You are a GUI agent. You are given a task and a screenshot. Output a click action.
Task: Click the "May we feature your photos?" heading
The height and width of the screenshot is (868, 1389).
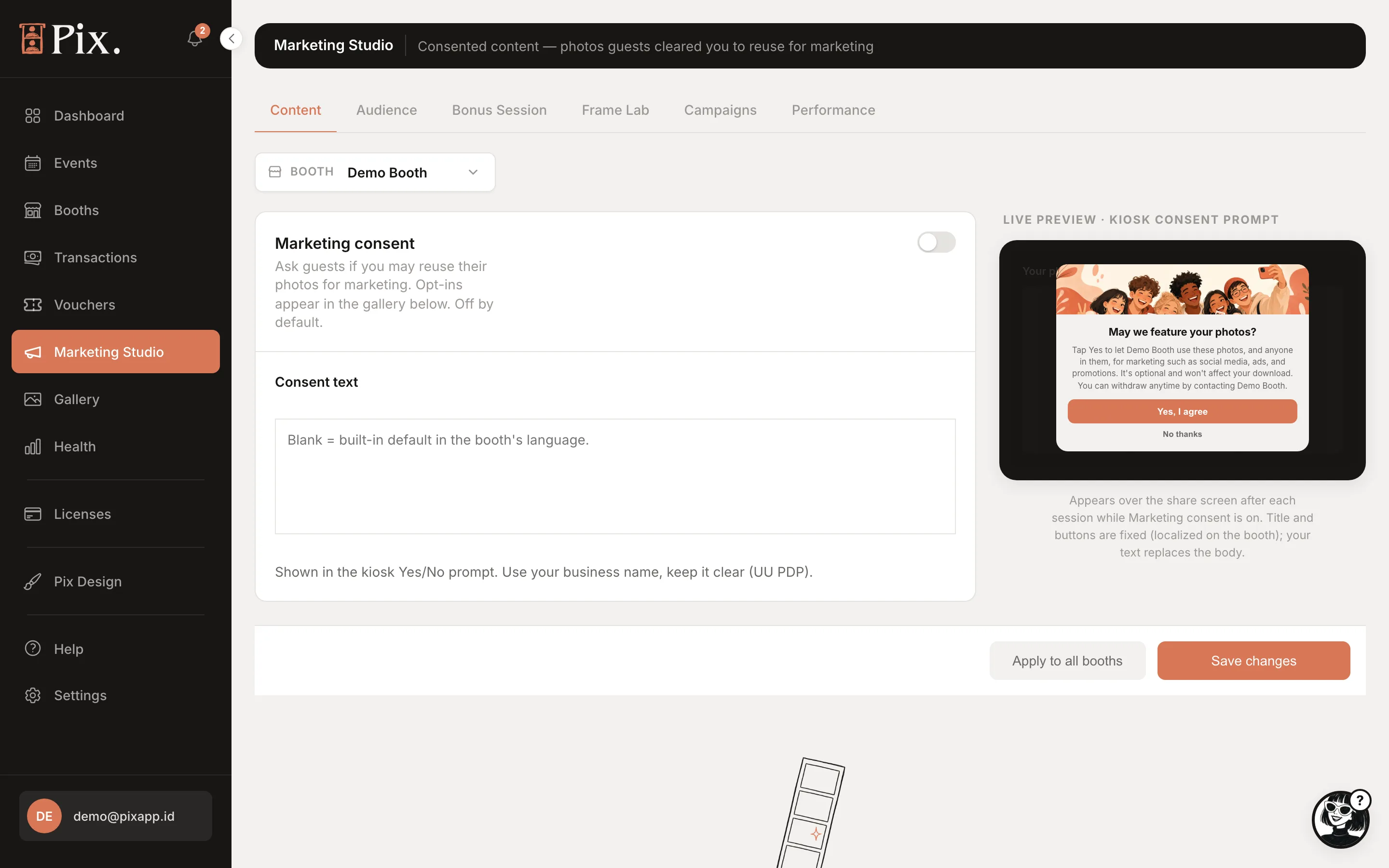click(1182, 332)
